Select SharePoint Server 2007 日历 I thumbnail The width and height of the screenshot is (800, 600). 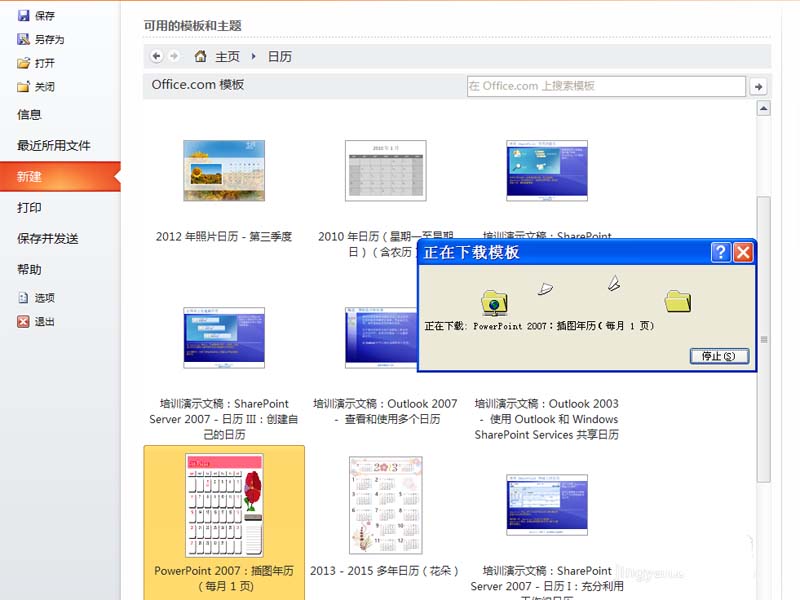coord(547,505)
